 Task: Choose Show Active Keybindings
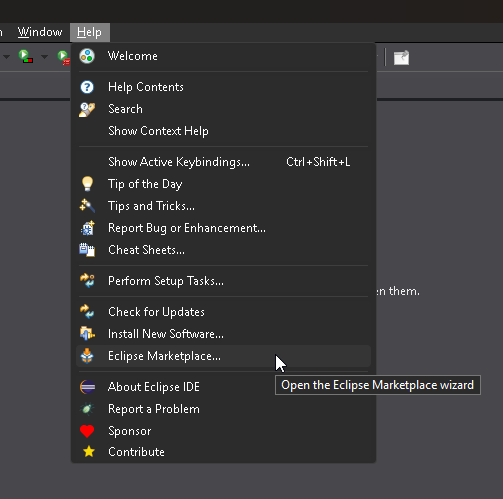[223, 162]
